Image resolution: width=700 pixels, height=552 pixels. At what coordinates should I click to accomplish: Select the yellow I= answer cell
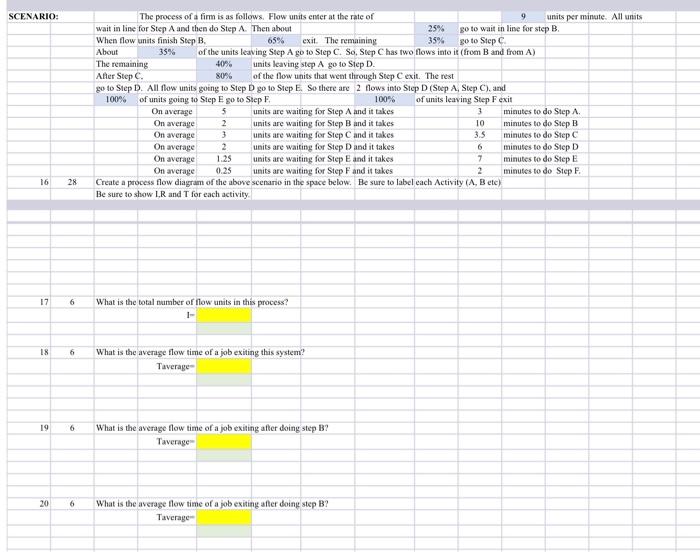[x=224, y=315]
